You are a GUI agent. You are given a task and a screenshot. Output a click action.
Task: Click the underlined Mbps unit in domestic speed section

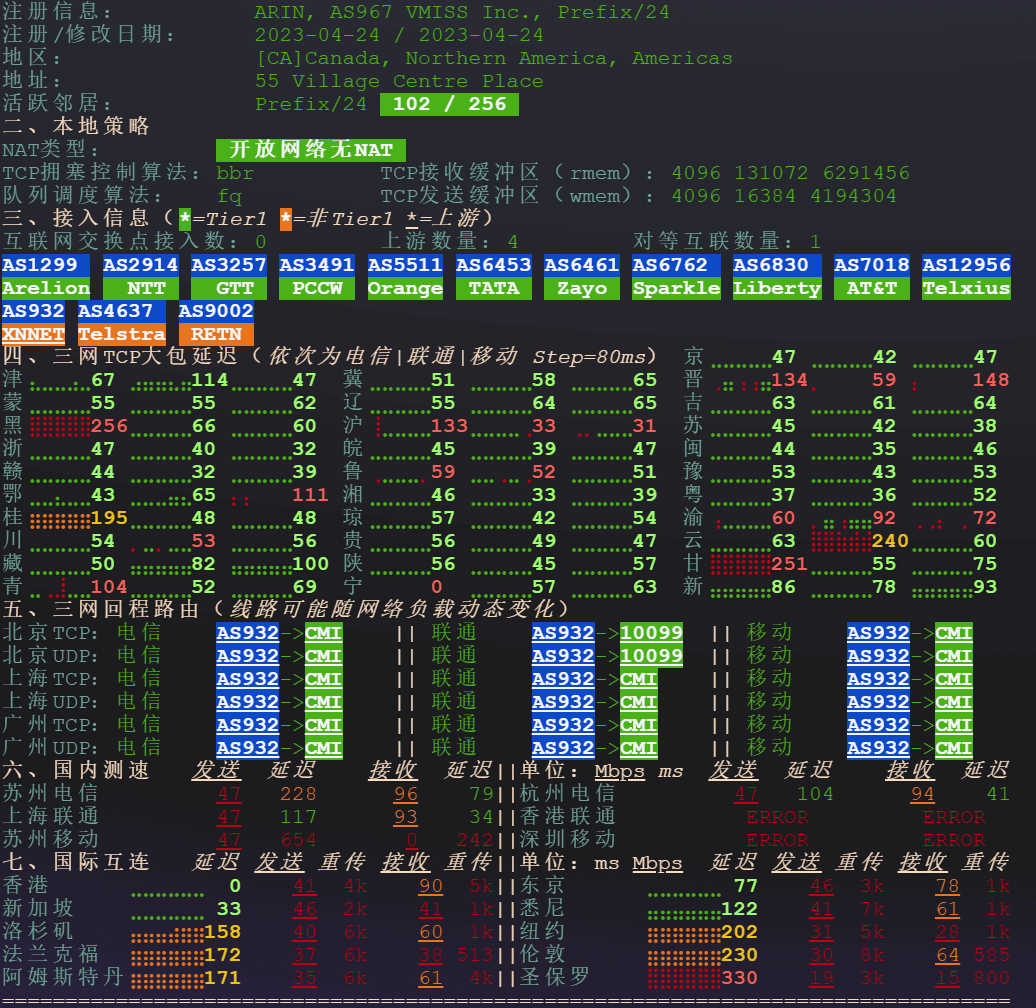point(620,771)
